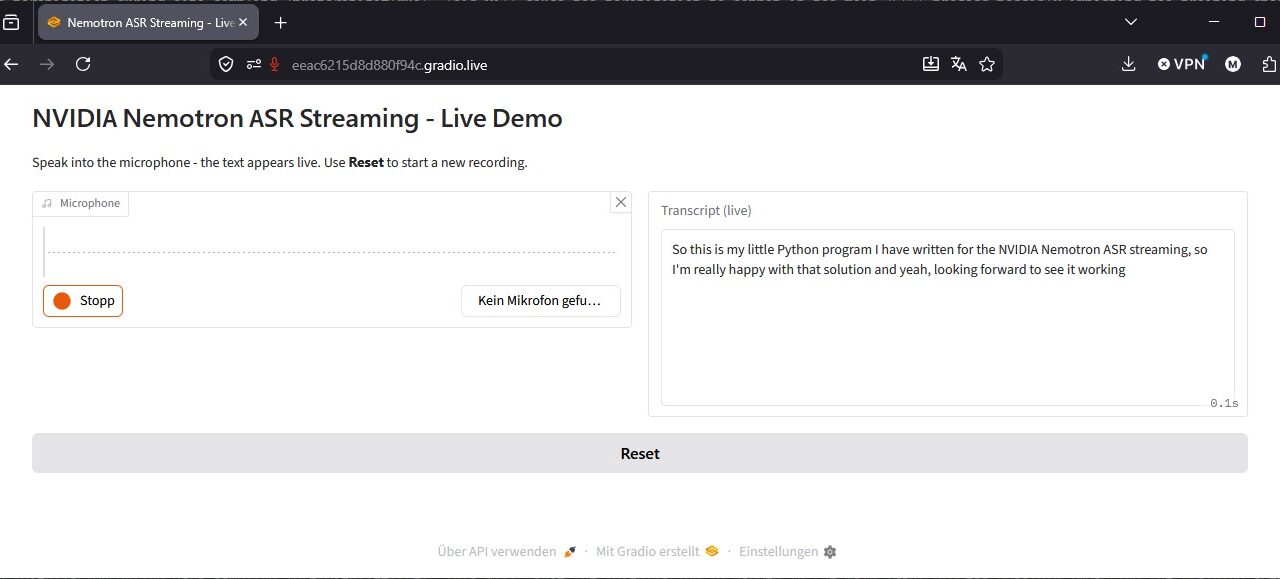Click the Reset button
This screenshot has width=1280, height=579.
[640, 453]
